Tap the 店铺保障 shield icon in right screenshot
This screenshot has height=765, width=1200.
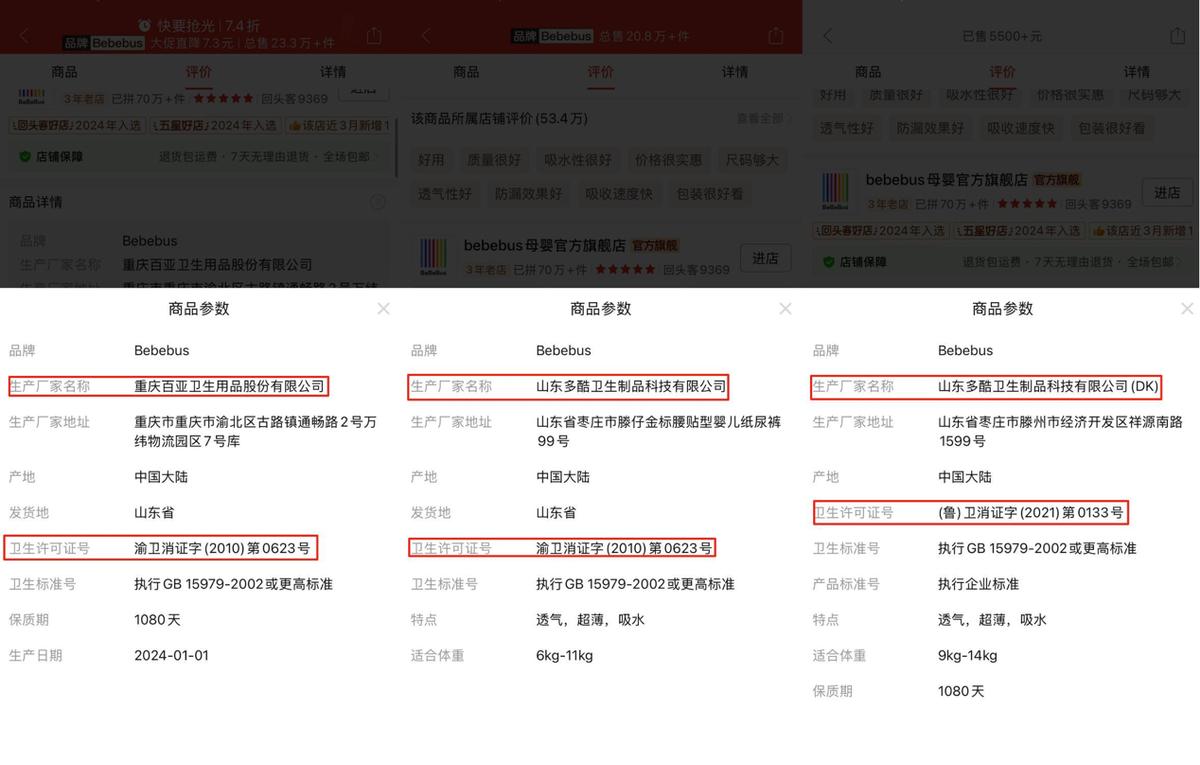[827, 262]
